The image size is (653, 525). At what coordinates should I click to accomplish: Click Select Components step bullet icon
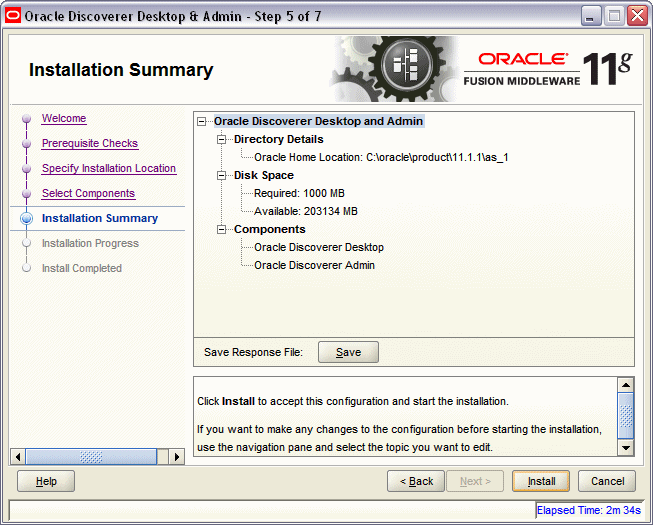[27, 194]
